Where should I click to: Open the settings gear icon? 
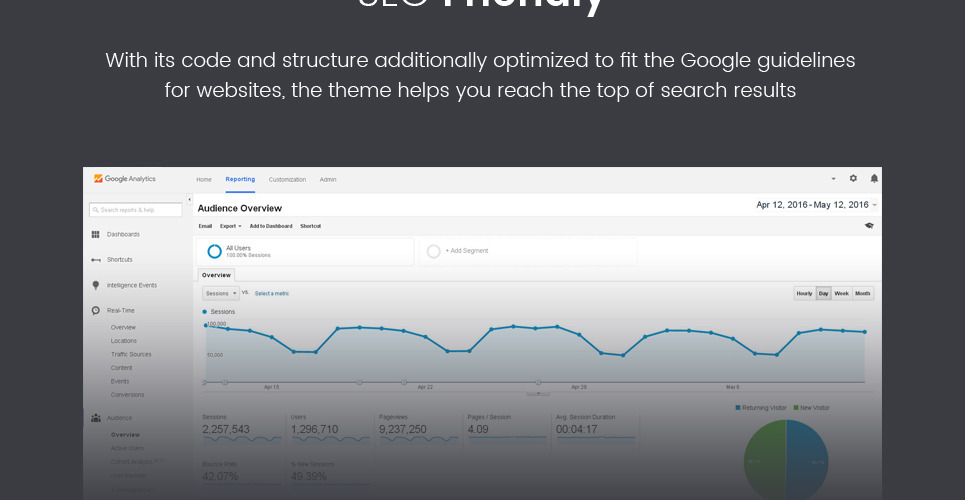coord(853,179)
